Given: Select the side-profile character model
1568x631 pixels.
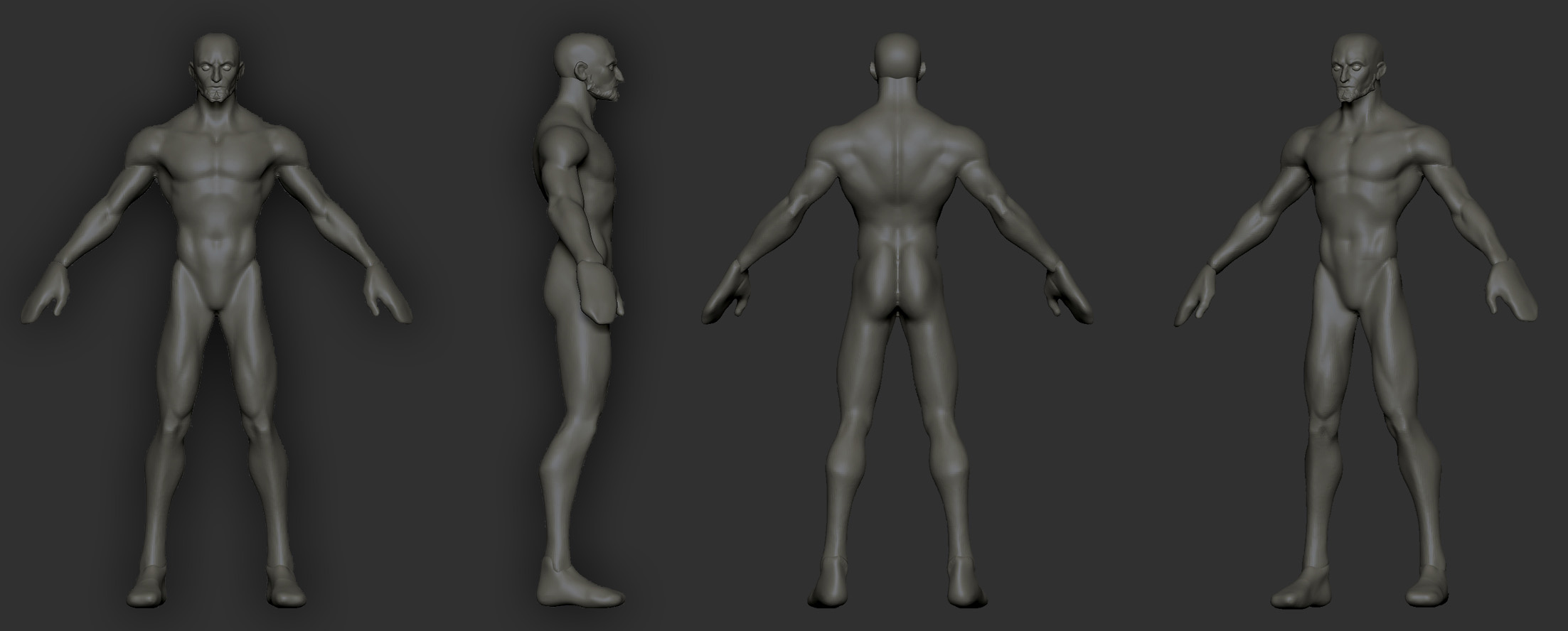Looking at the screenshot, I should (580, 320).
